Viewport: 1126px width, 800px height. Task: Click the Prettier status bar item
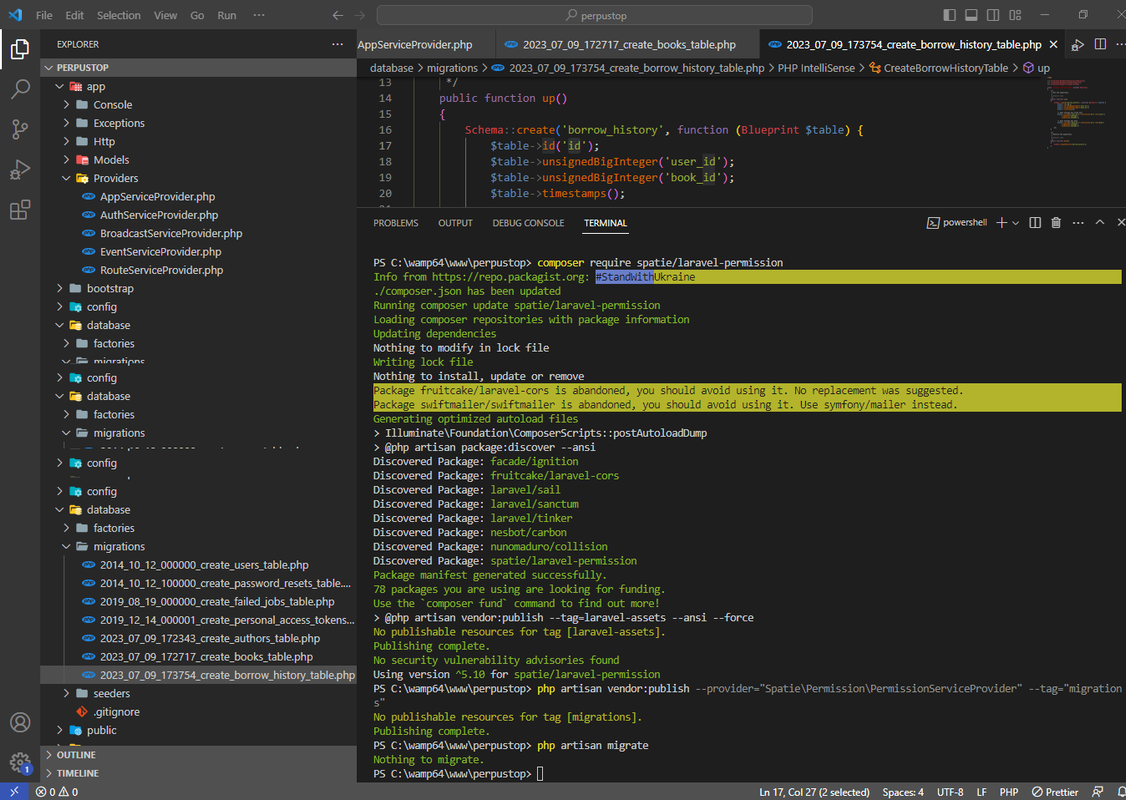[1055, 791]
